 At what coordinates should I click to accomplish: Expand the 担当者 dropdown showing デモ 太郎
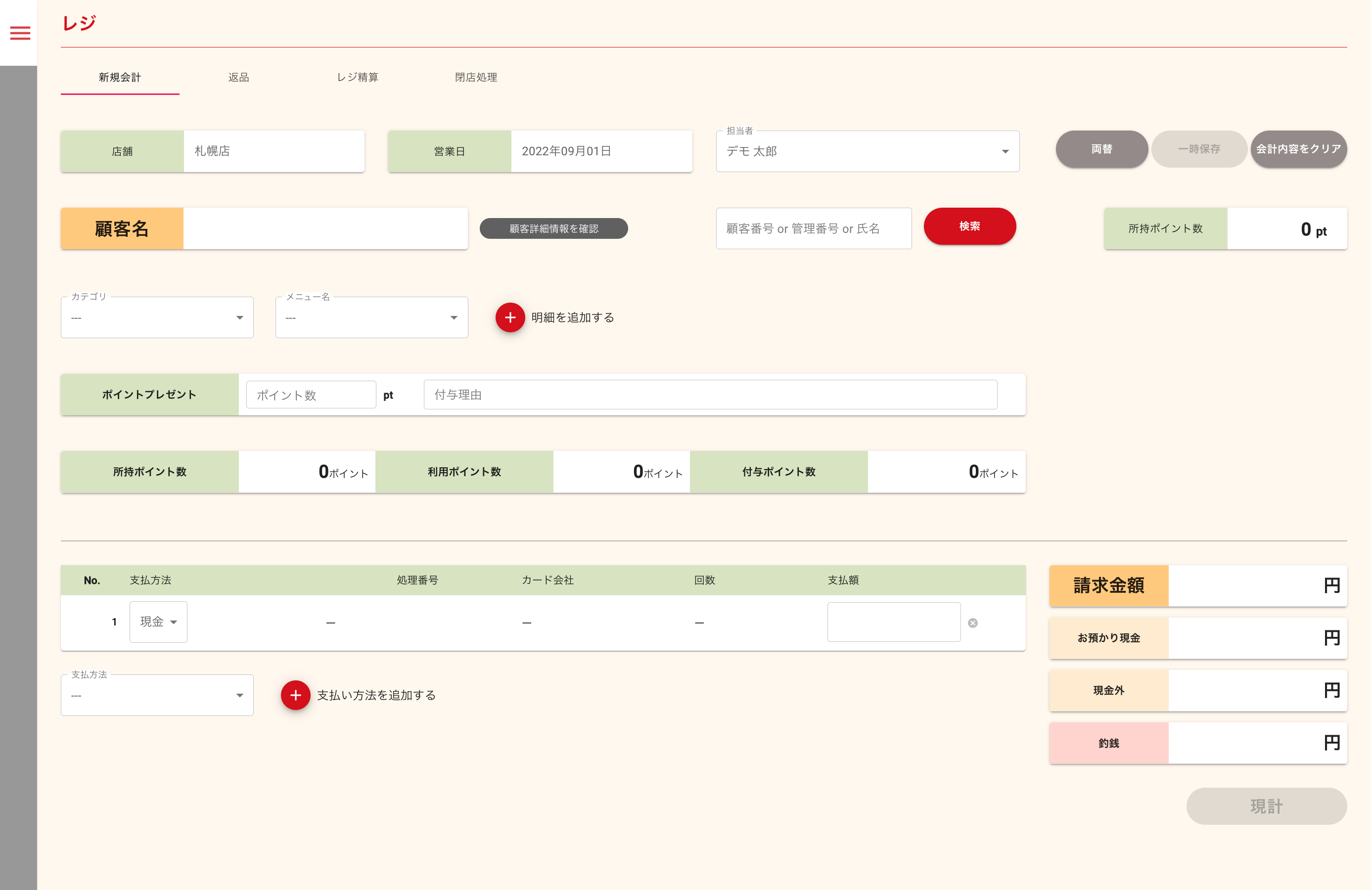click(867, 152)
